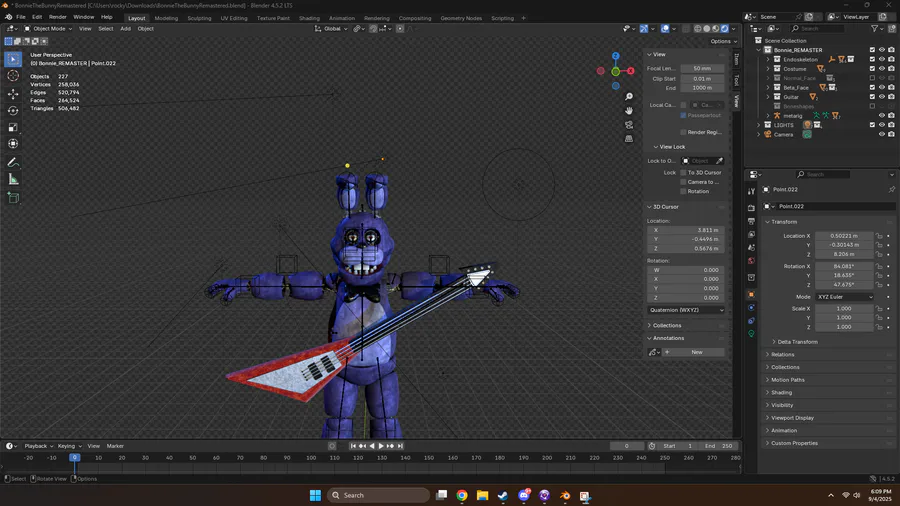Select the Scale tool
Viewport: 900px width, 506px height.
coord(13,127)
